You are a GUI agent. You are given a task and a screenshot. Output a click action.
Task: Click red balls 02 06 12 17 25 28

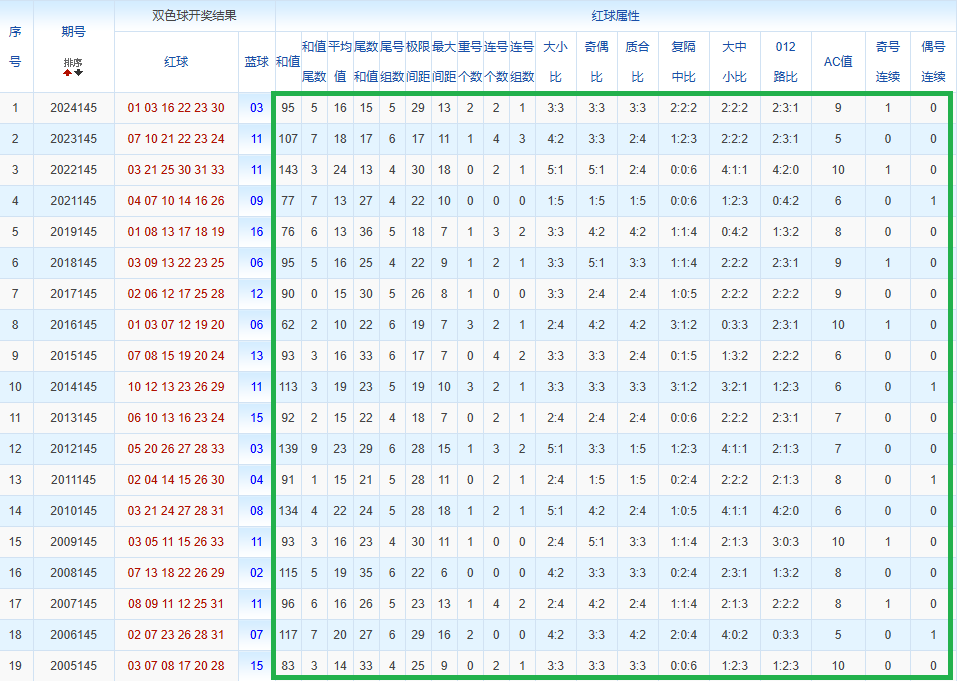pyautogui.click(x=176, y=294)
